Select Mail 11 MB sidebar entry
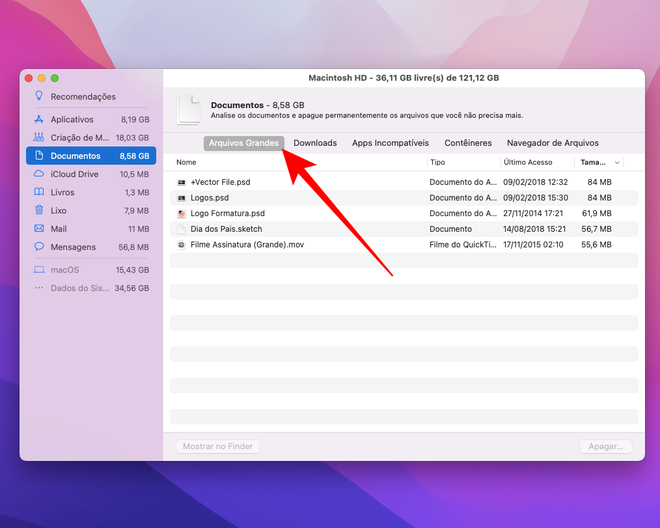Viewport: 660px width, 528px height. point(91,229)
